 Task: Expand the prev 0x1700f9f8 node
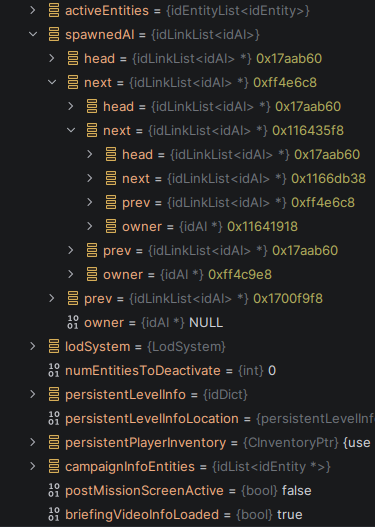(52, 298)
